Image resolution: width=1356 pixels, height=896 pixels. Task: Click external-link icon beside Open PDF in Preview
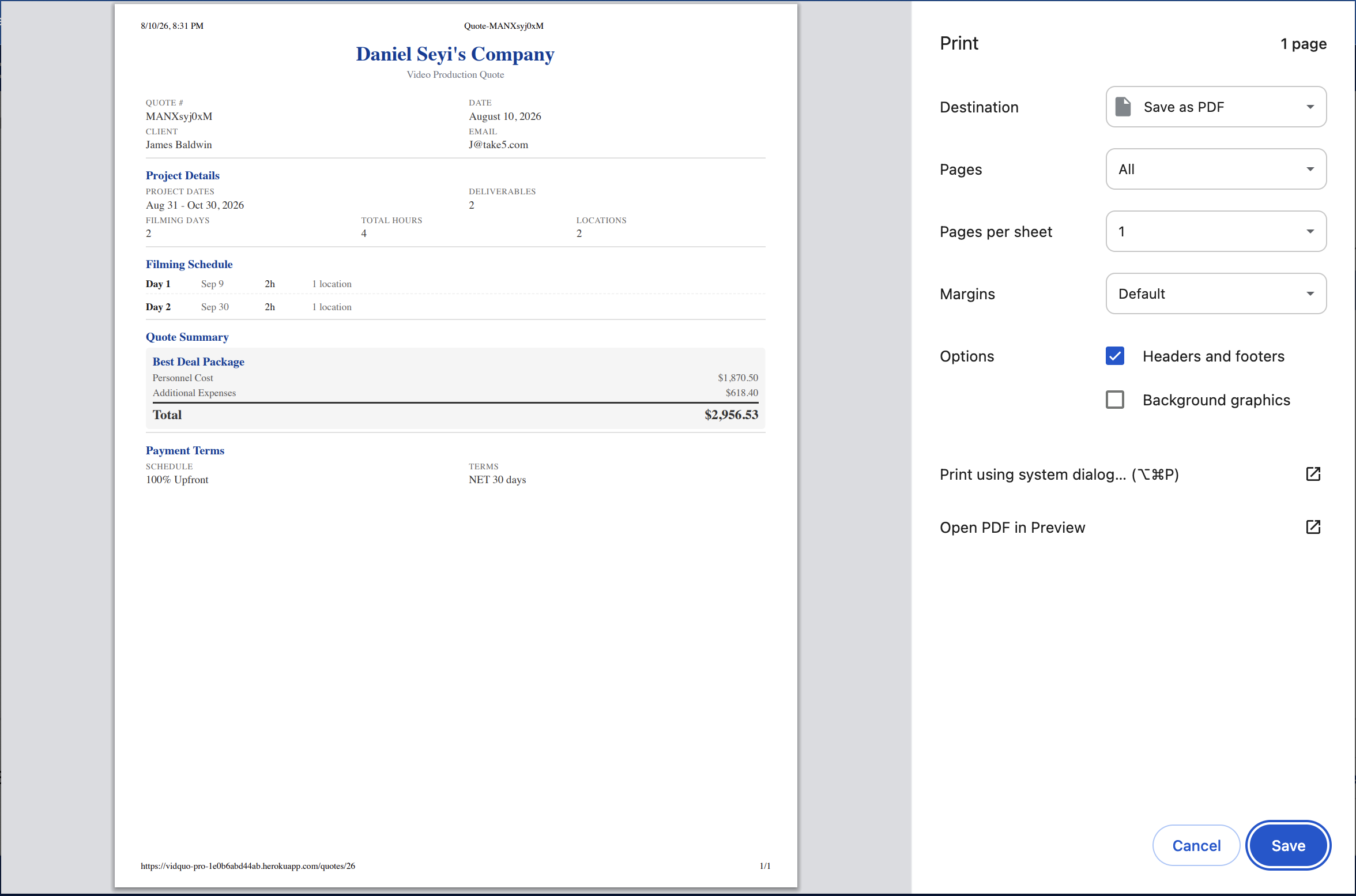pos(1313,527)
